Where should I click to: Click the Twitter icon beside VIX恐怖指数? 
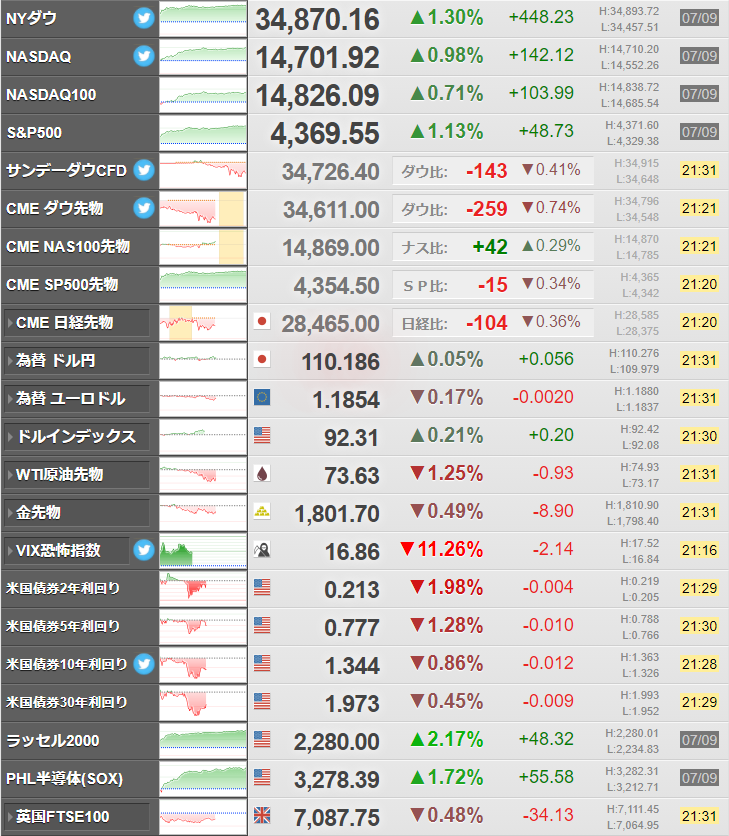[143, 550]
